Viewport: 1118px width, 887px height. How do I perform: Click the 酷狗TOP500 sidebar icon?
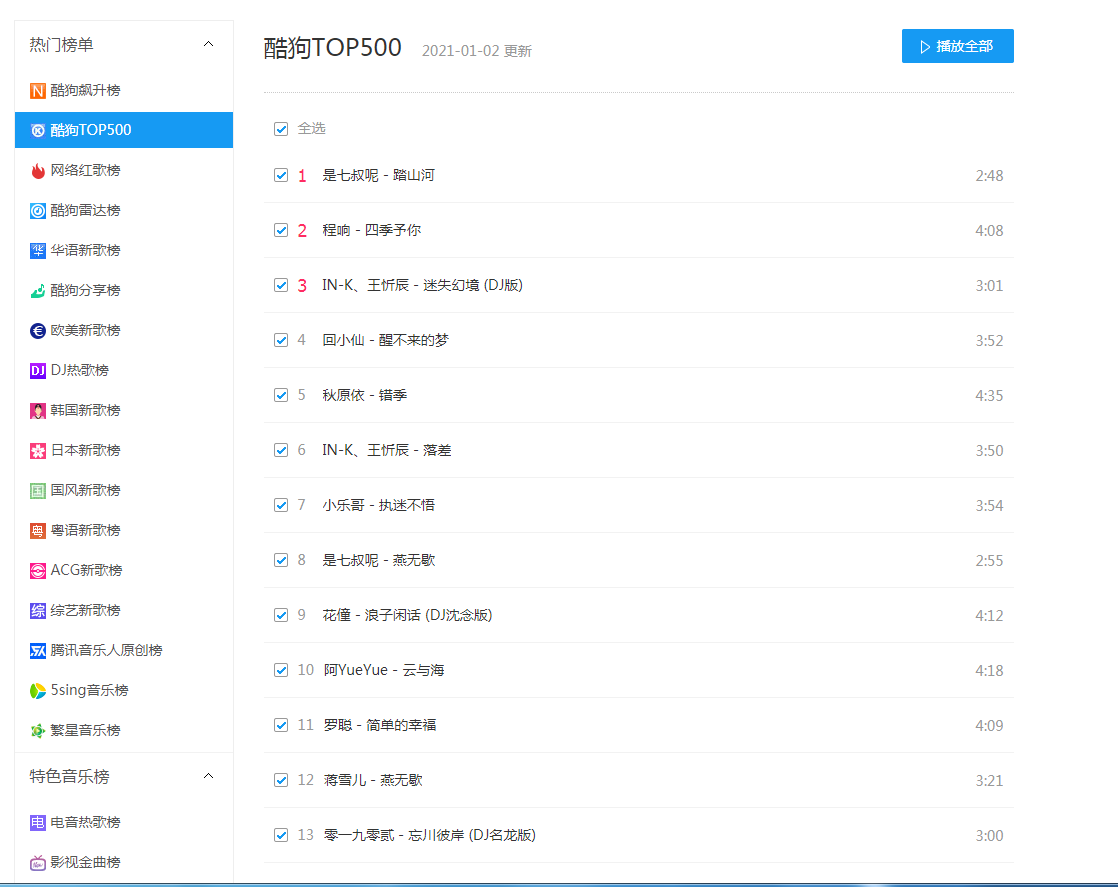tap(38, 130)
